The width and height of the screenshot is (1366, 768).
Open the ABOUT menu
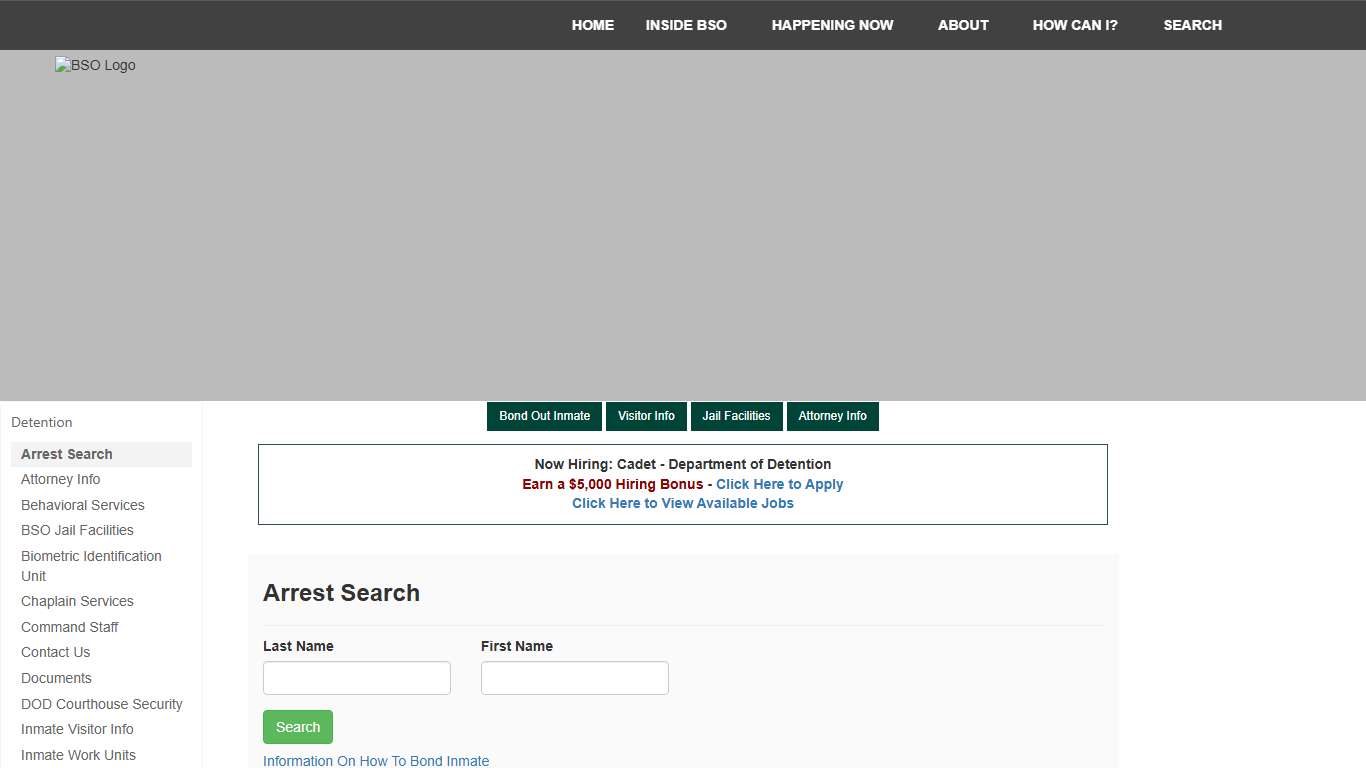pyautogui.click(x=962, y=25)
